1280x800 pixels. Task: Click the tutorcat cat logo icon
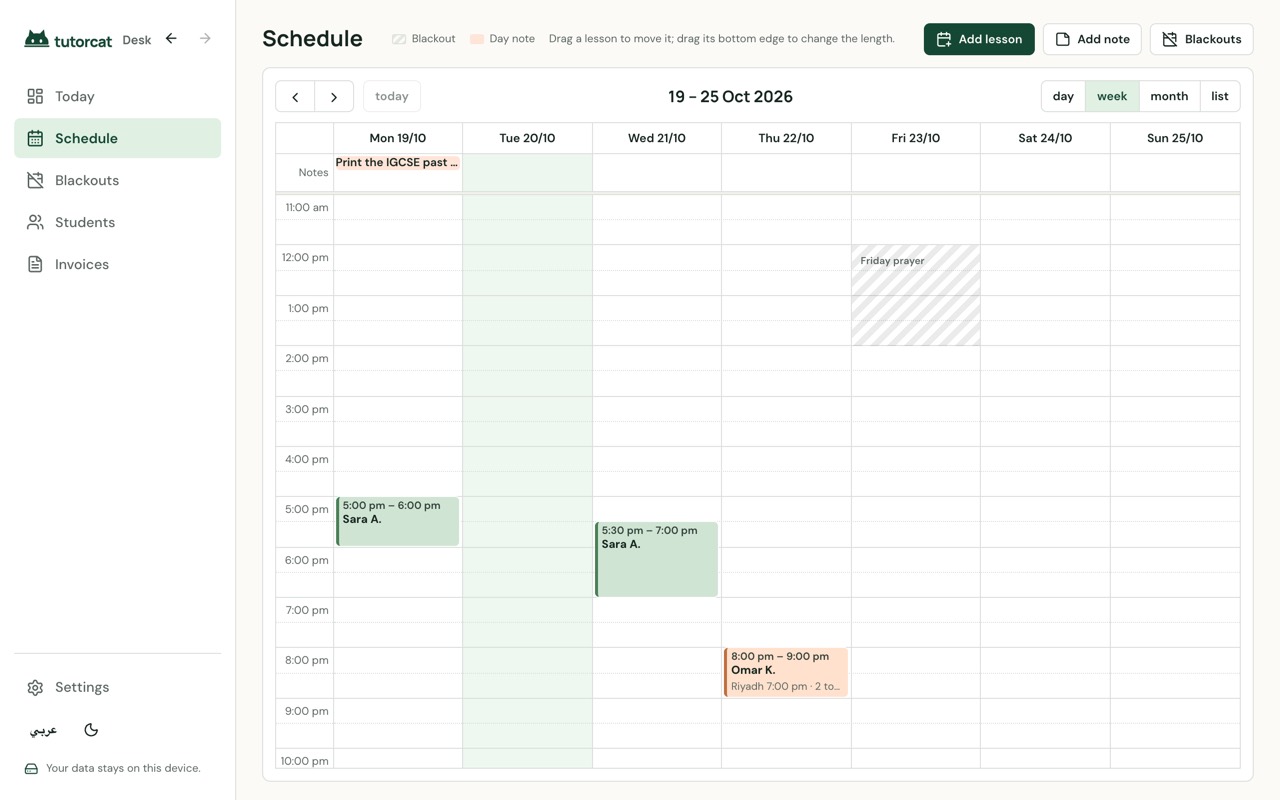[37, 39]
